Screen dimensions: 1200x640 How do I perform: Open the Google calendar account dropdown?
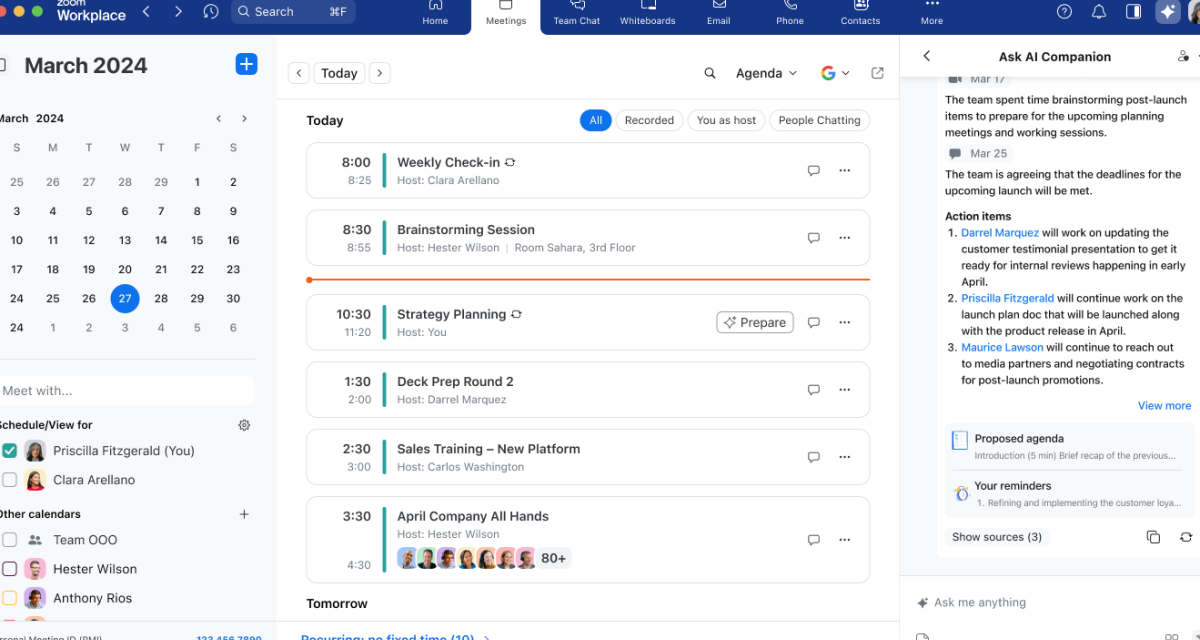pos(835,73)
